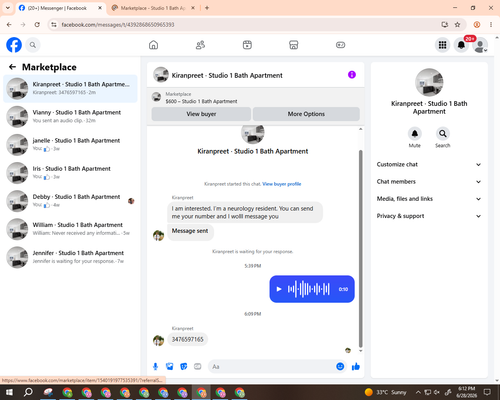Show hidden system tray icons

click(x=418, y=392)
